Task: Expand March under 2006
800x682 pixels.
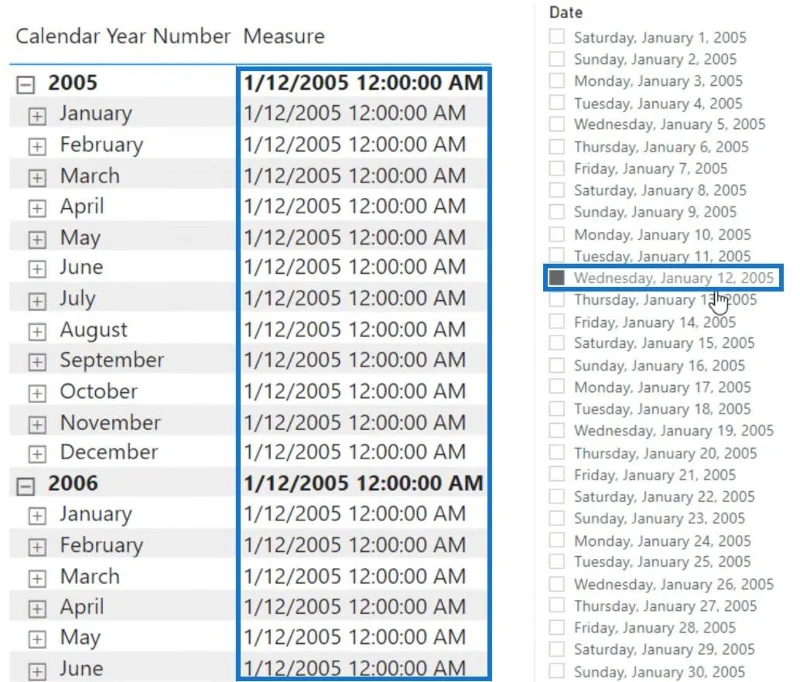Action: point(37,578)
